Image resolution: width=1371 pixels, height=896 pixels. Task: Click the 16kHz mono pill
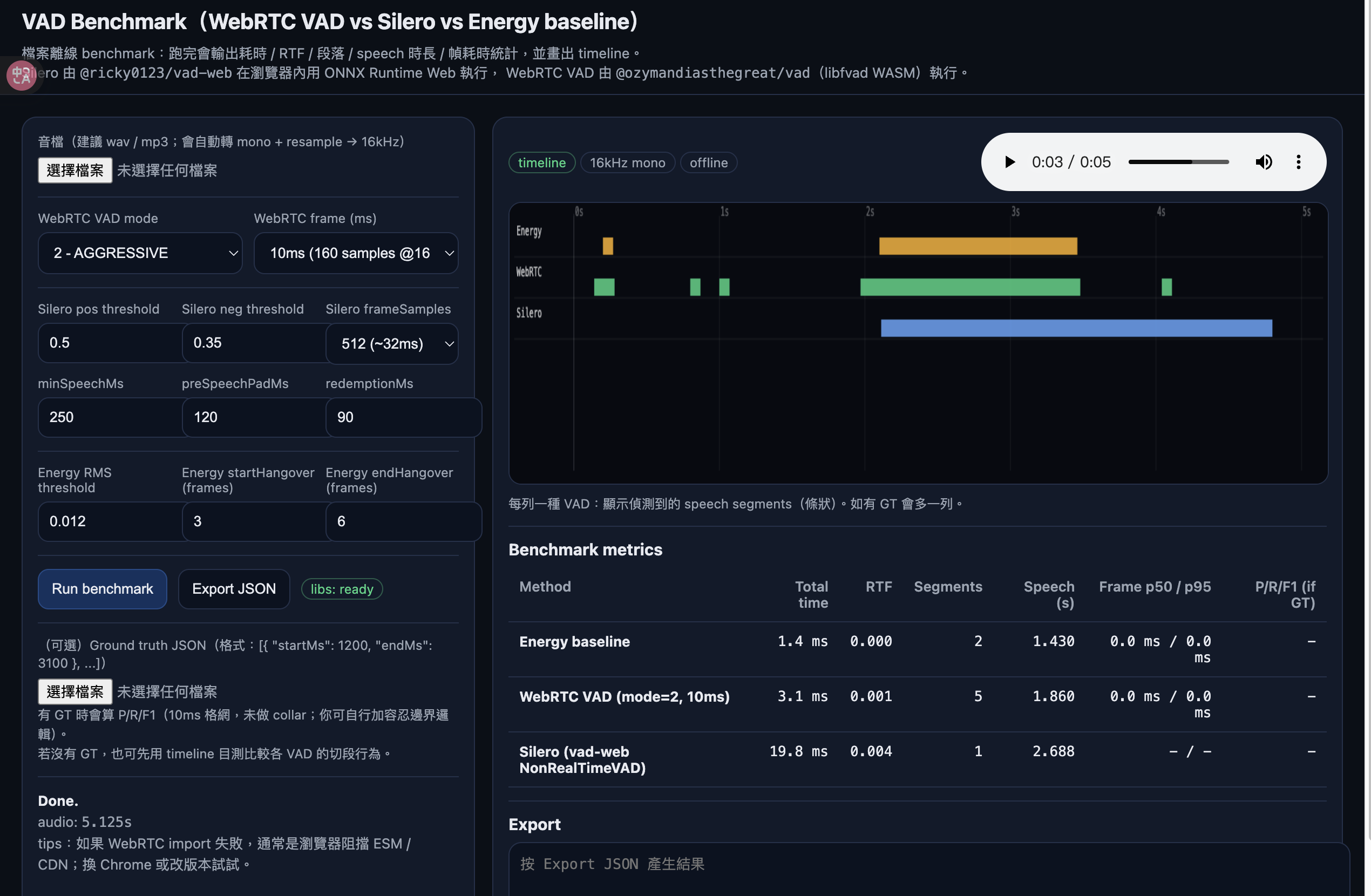[627, 162]
